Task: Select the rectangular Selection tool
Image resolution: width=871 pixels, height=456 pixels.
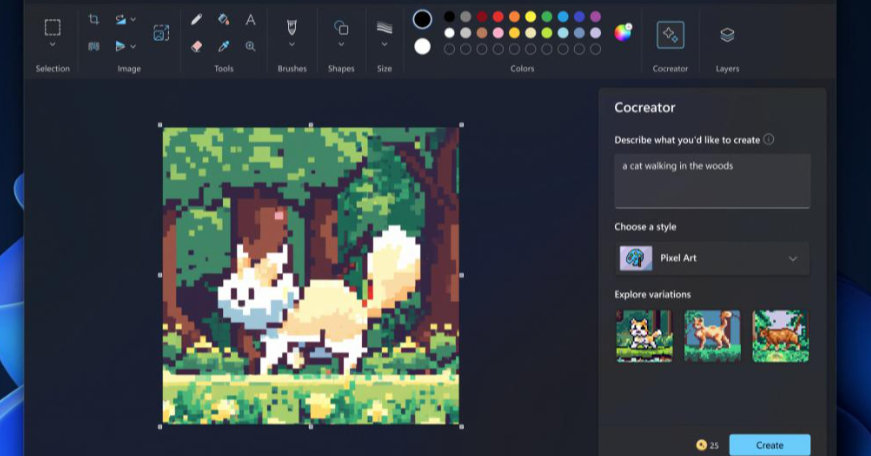Action: pos(52,27)
